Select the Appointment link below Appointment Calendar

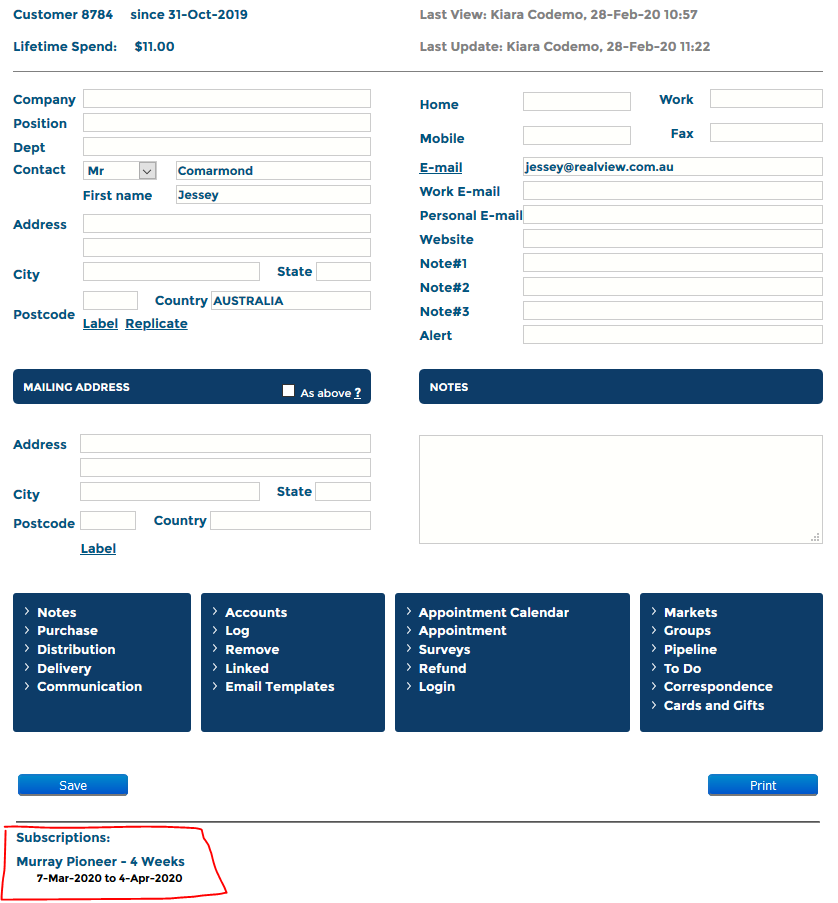462,631
